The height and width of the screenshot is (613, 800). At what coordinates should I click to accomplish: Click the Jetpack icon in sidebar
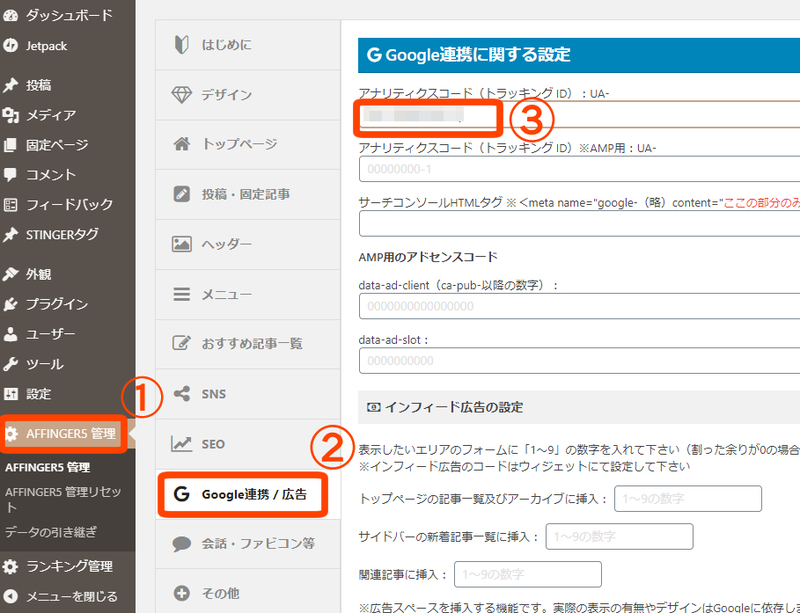pos(10,46)
